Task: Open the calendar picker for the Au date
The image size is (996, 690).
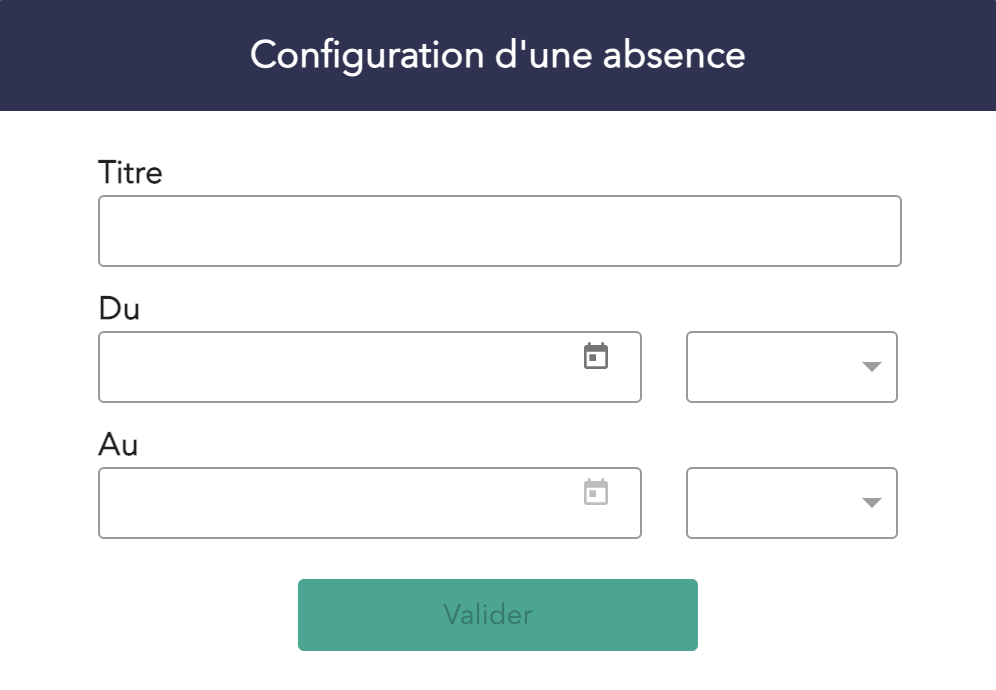Action: pyautogui.click(x=596, y=492)
